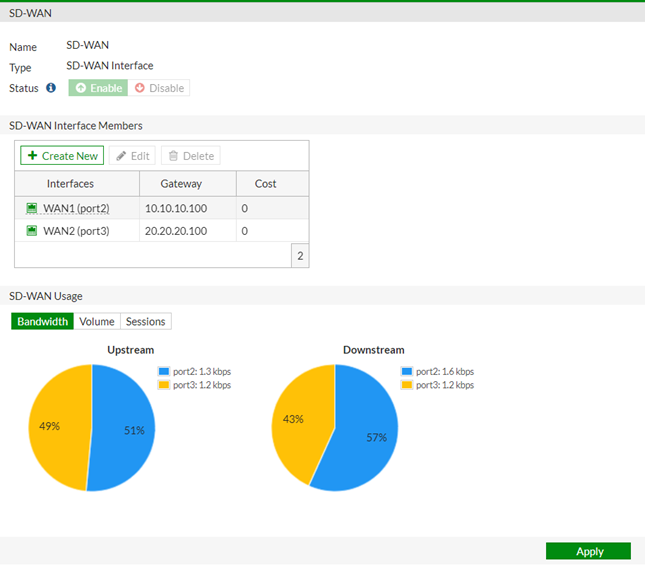The height and width of the screenshot is (575, 645).
Task: Click Downstream port2 blue legend swatch
Action: point(407,371)
